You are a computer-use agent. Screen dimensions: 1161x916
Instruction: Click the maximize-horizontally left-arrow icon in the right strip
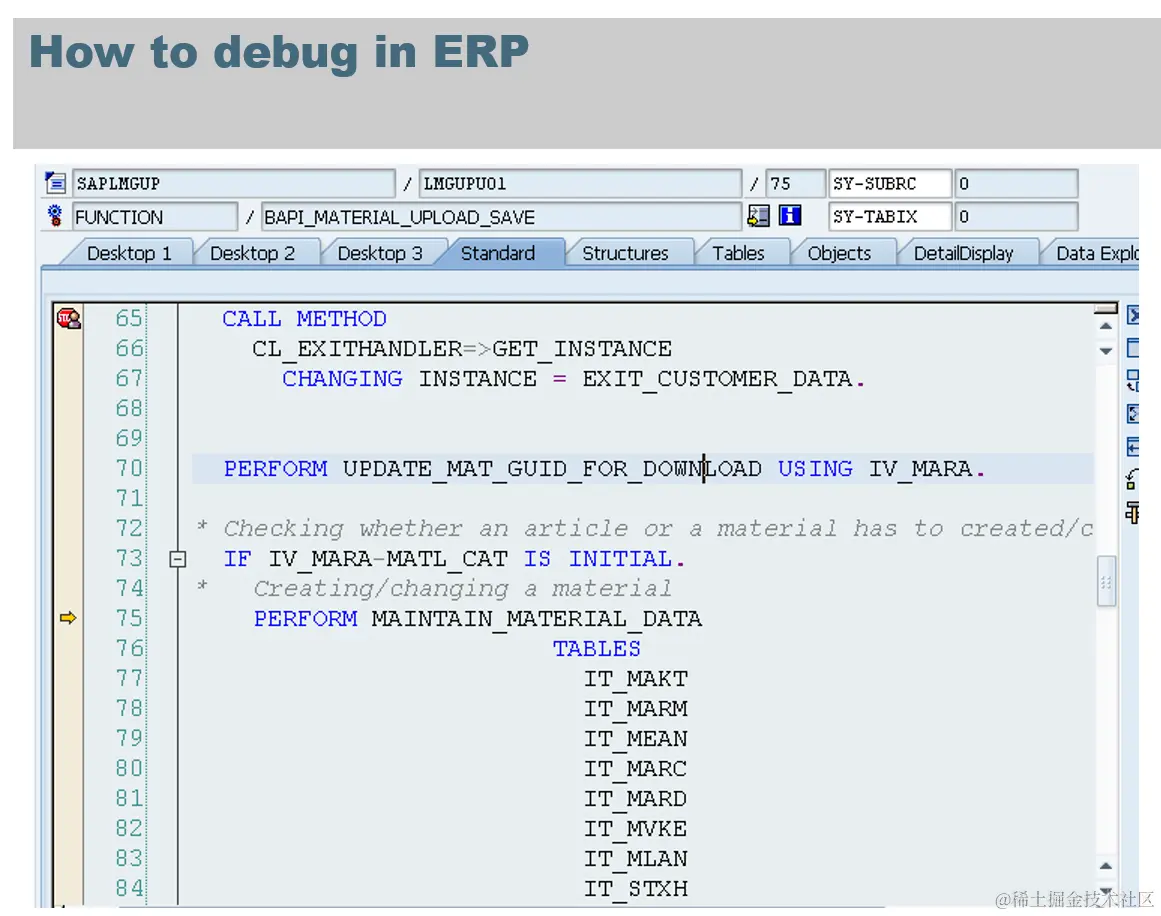(1133, 447)
